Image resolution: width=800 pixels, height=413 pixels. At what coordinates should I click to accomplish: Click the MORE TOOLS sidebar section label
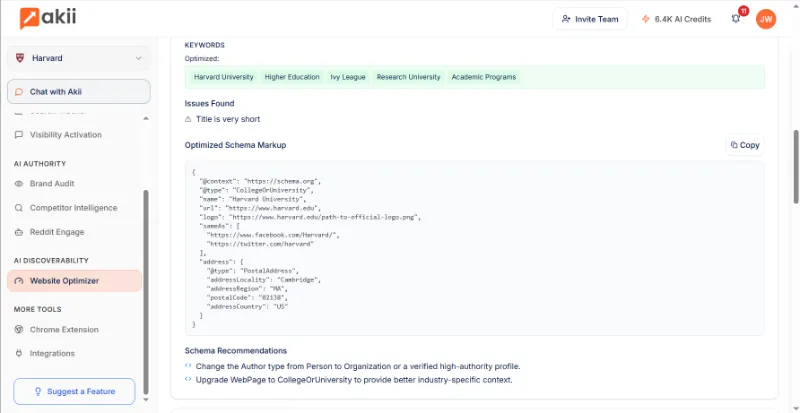pos(37,309)
